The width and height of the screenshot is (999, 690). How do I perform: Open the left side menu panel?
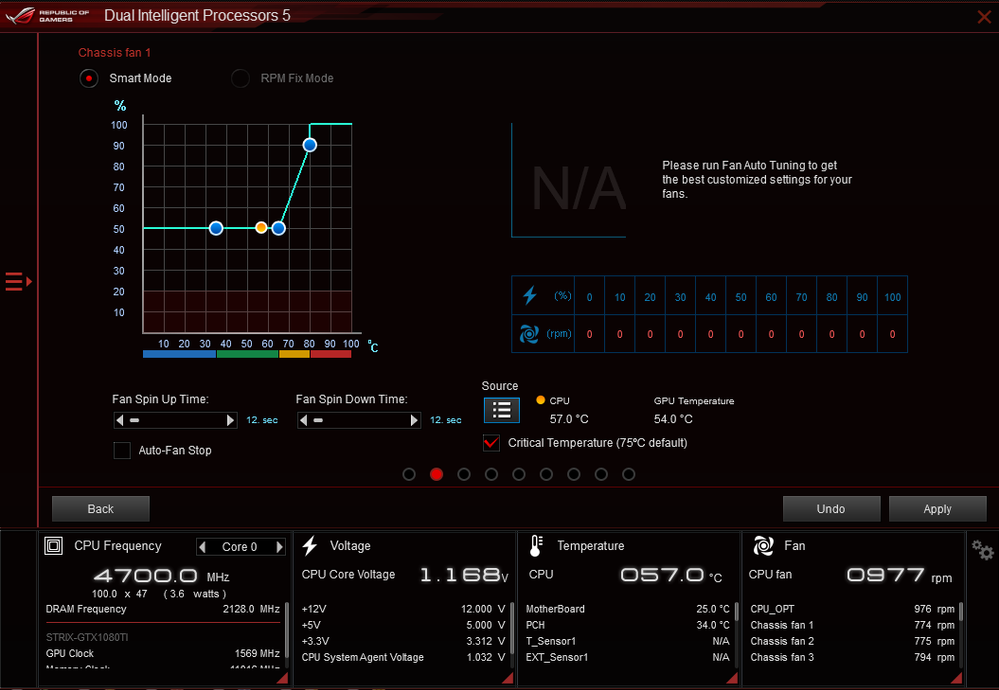(x=18, y=281)
